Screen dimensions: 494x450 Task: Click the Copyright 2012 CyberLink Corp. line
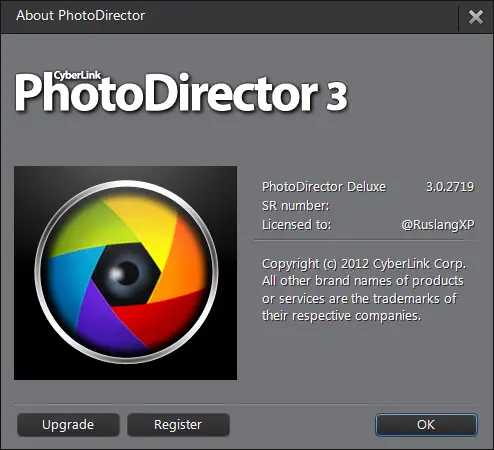click(364, 264)
